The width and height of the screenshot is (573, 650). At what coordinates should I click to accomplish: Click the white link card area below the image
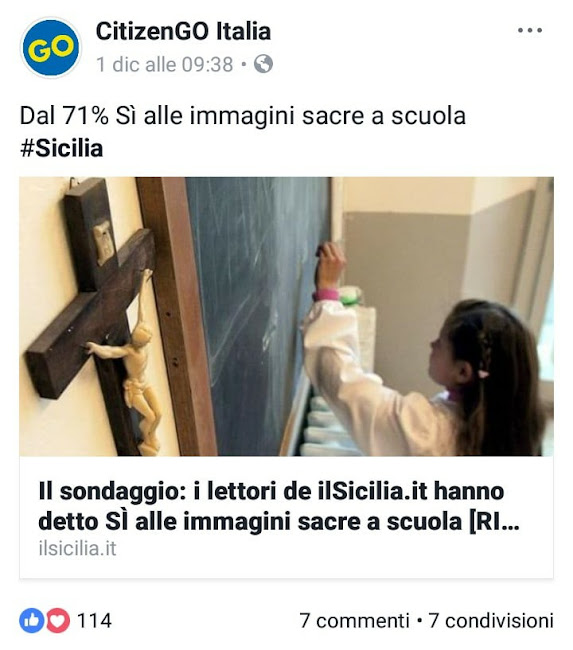pos(286,517)
